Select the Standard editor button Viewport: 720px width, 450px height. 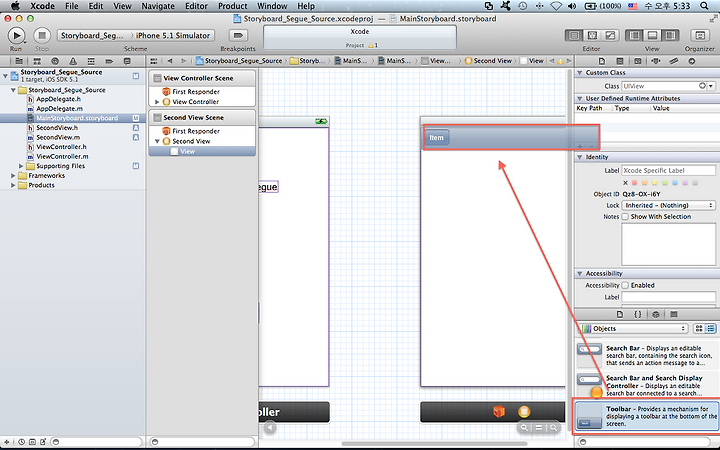(574, 35)
